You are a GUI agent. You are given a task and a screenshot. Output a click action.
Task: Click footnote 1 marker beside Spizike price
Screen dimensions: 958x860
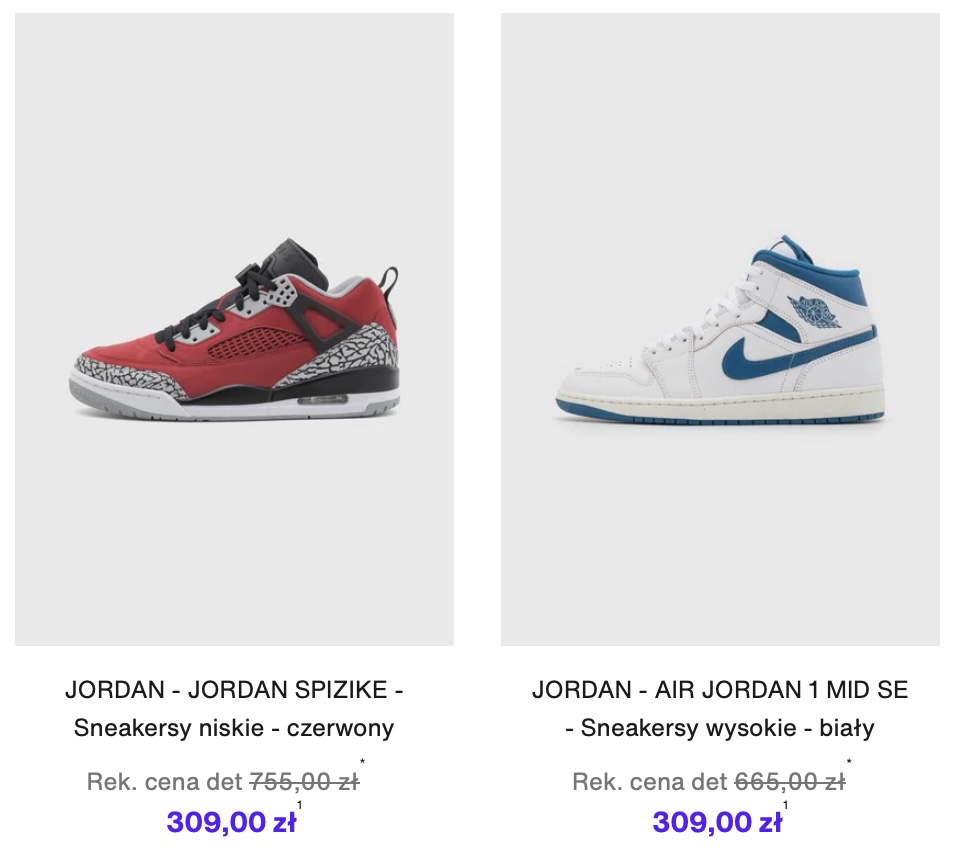tap(299, 805)
